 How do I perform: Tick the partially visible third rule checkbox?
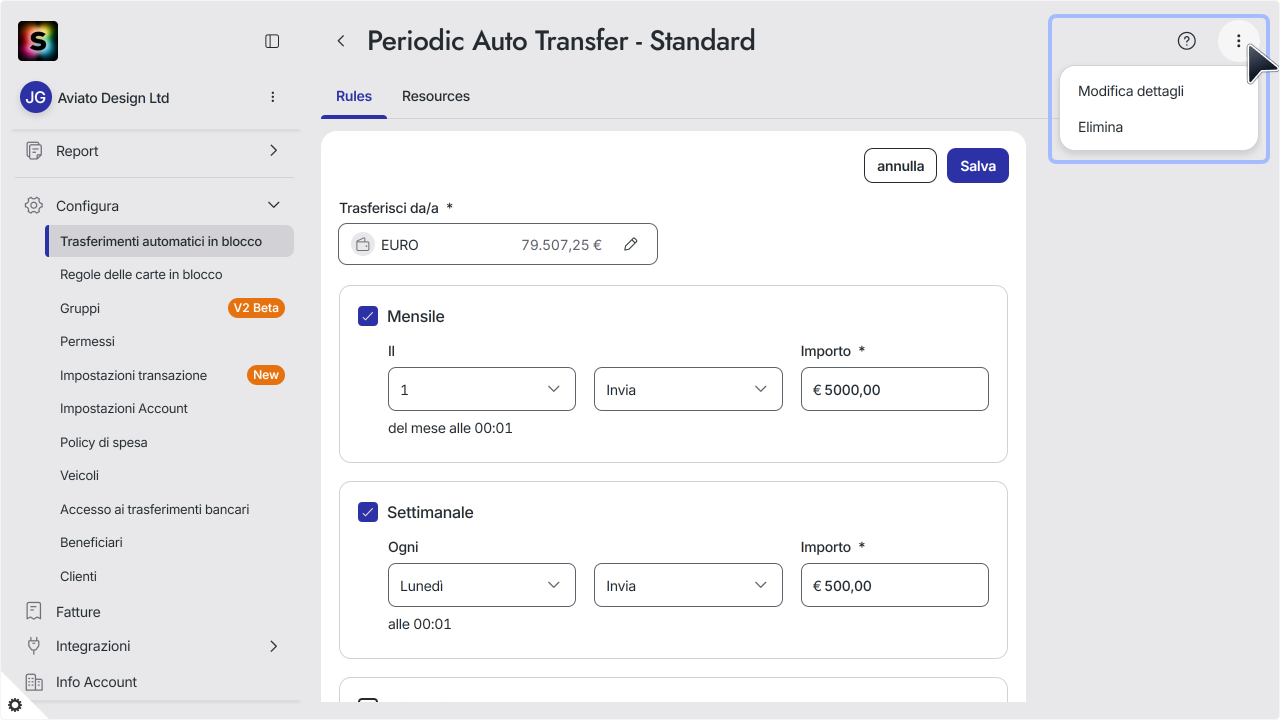click(368, 701)
